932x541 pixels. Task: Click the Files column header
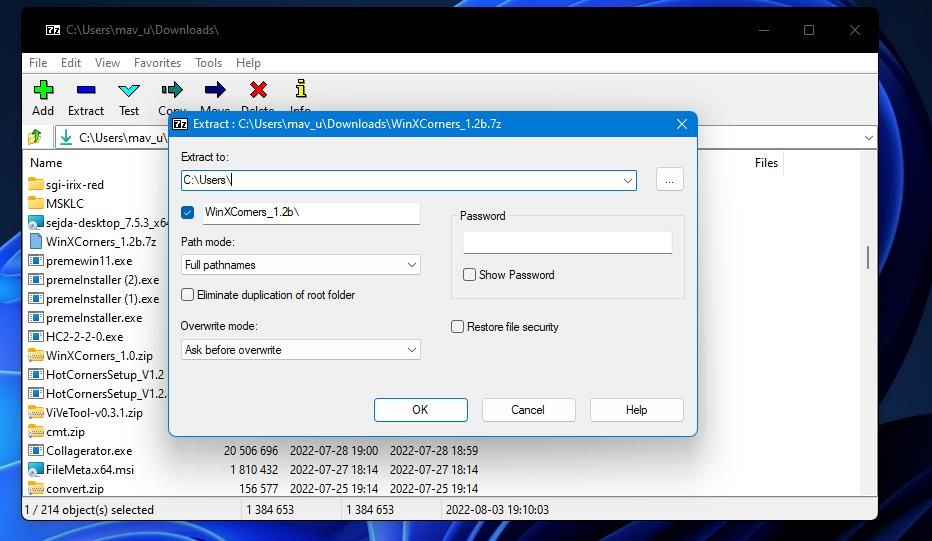tap(766, 162)
